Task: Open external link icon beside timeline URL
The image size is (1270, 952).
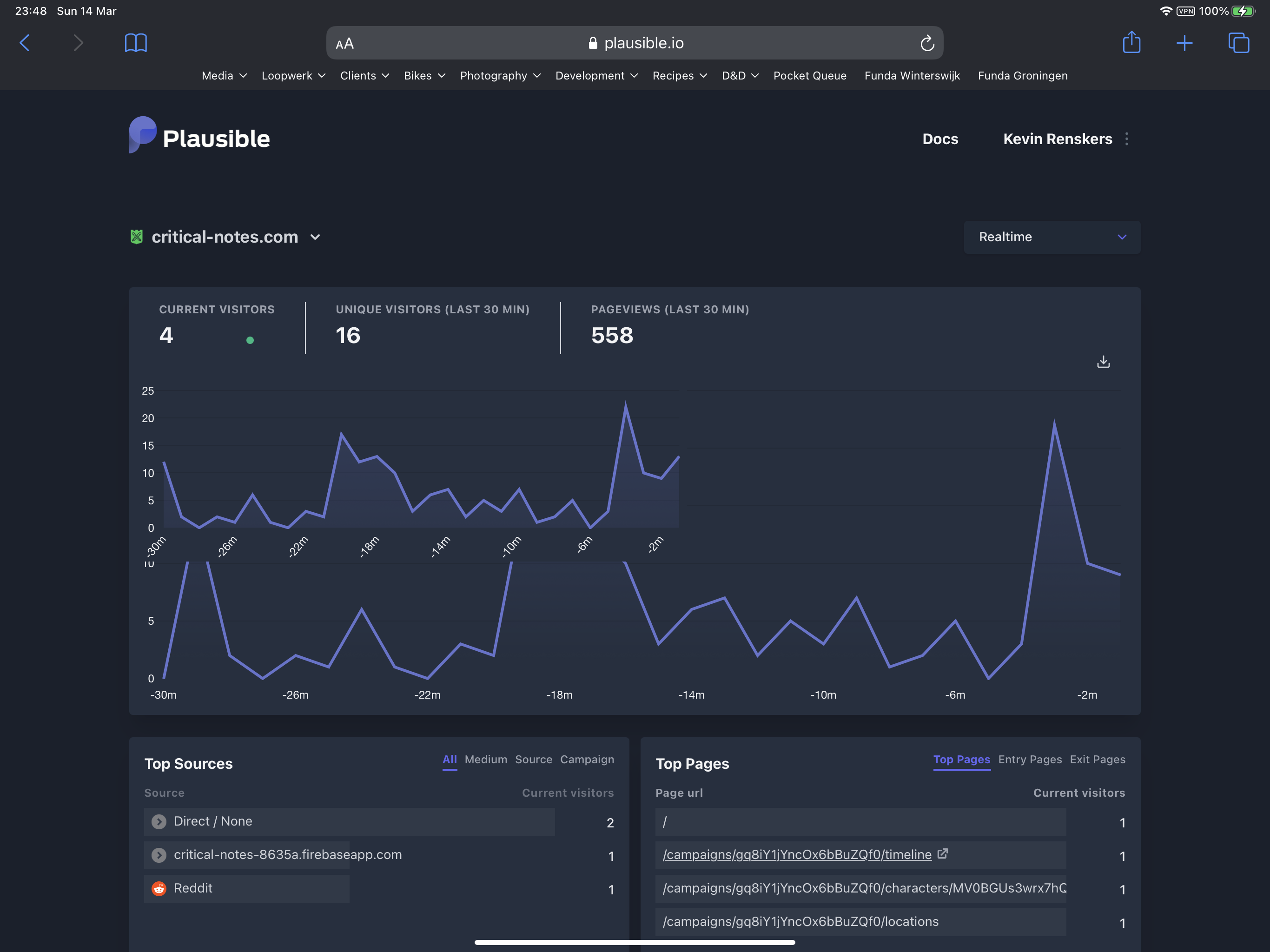Action: (942, 853)
